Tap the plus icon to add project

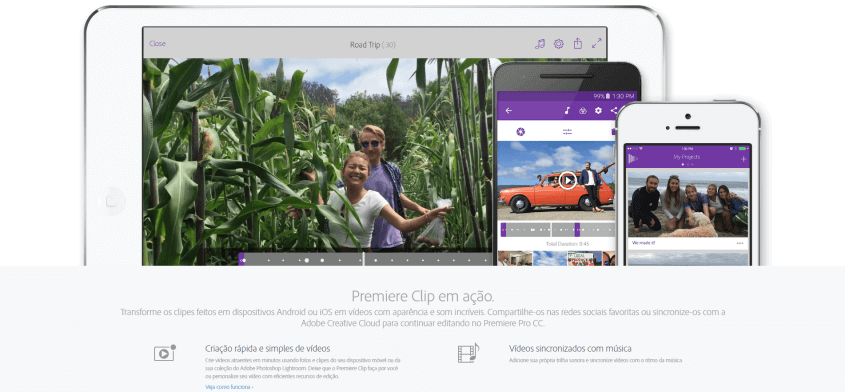[744, 159]
